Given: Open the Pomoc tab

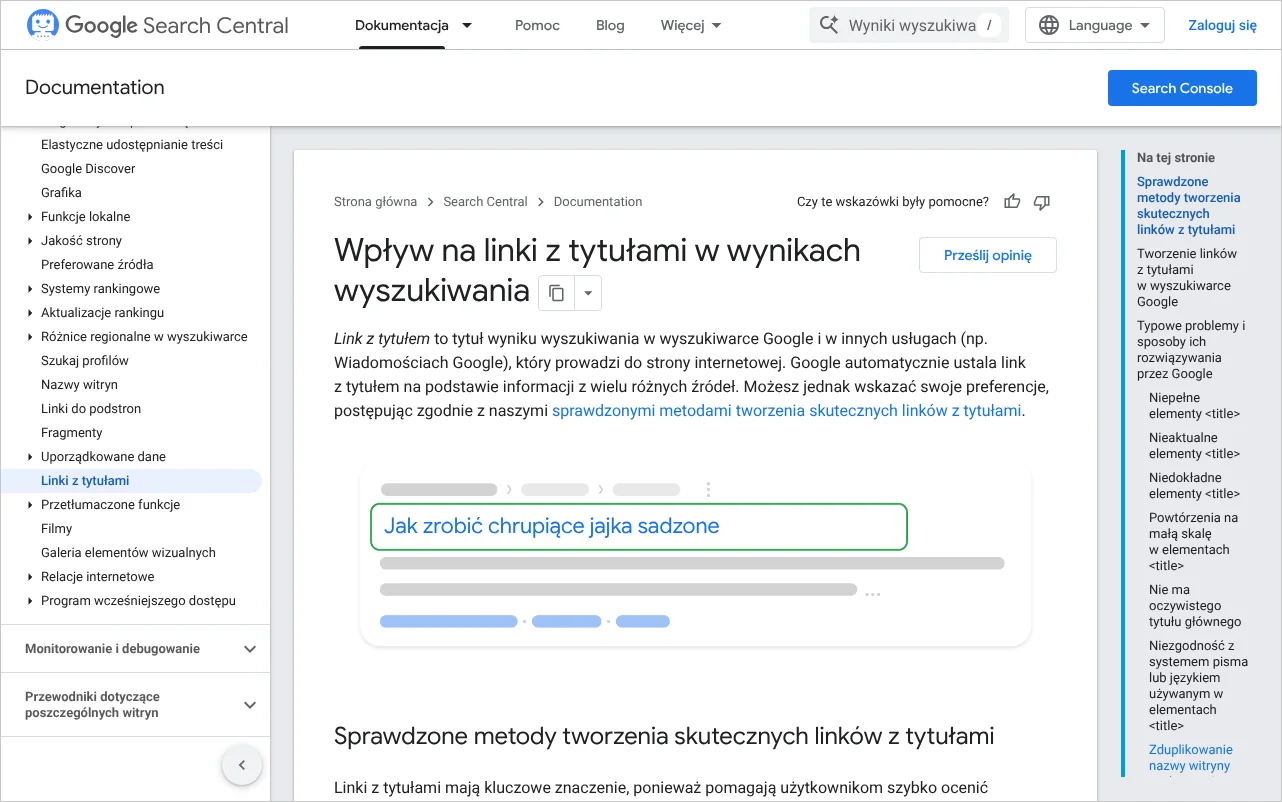Looking at the screenshot, I should click(x=537, y=26).
